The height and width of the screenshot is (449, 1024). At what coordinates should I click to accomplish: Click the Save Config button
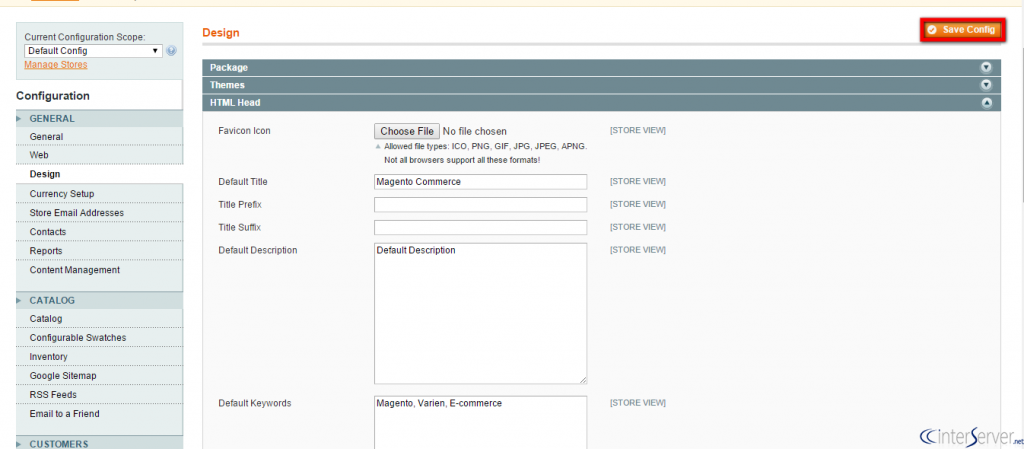pyautogui.click(x=961, y=30)
